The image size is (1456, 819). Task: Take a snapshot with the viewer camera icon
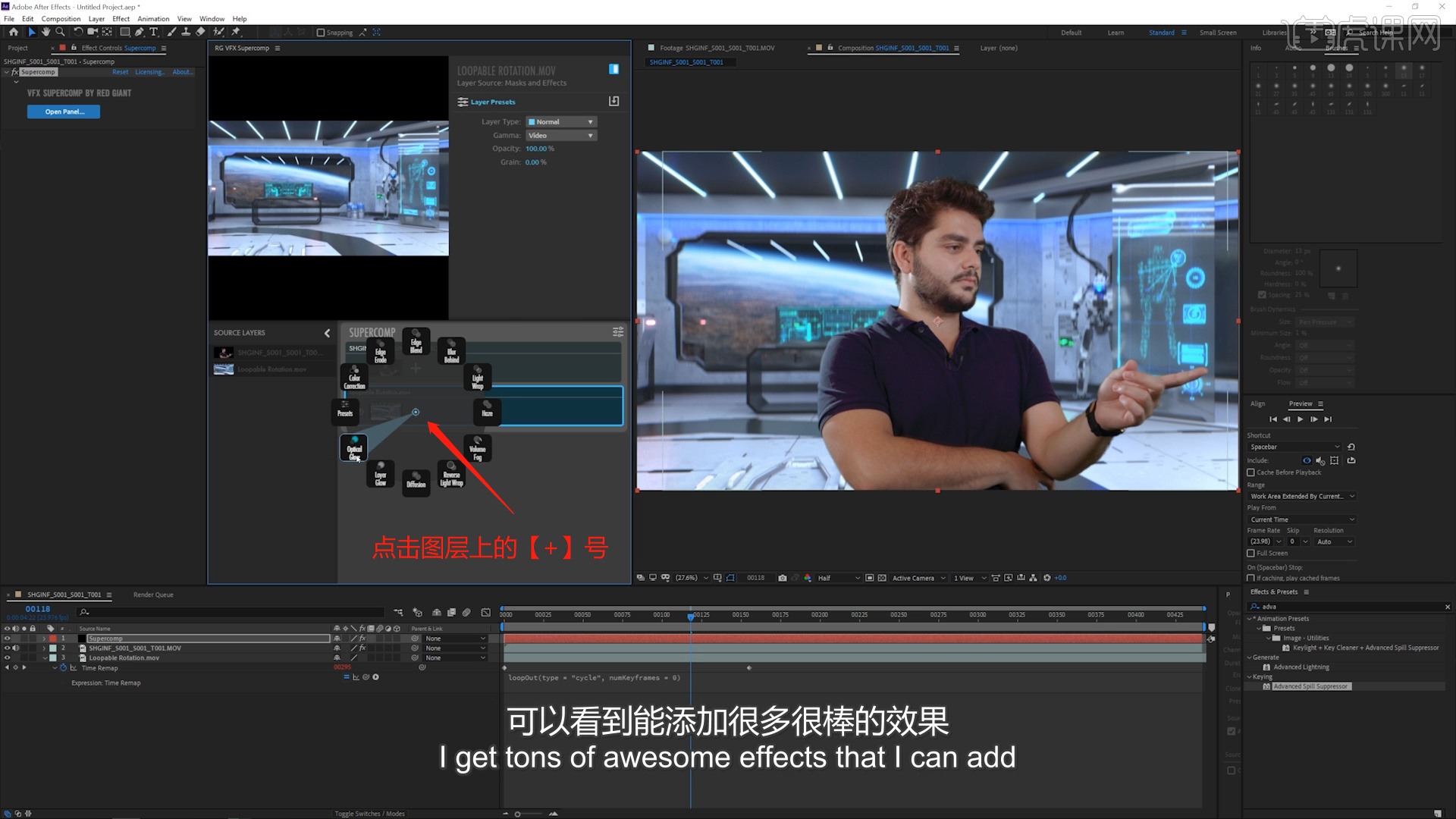click(x=783, y=578)
